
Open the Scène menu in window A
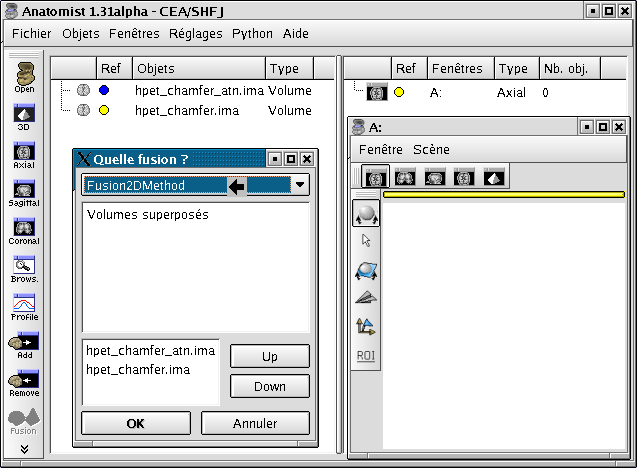pos(431,149)
